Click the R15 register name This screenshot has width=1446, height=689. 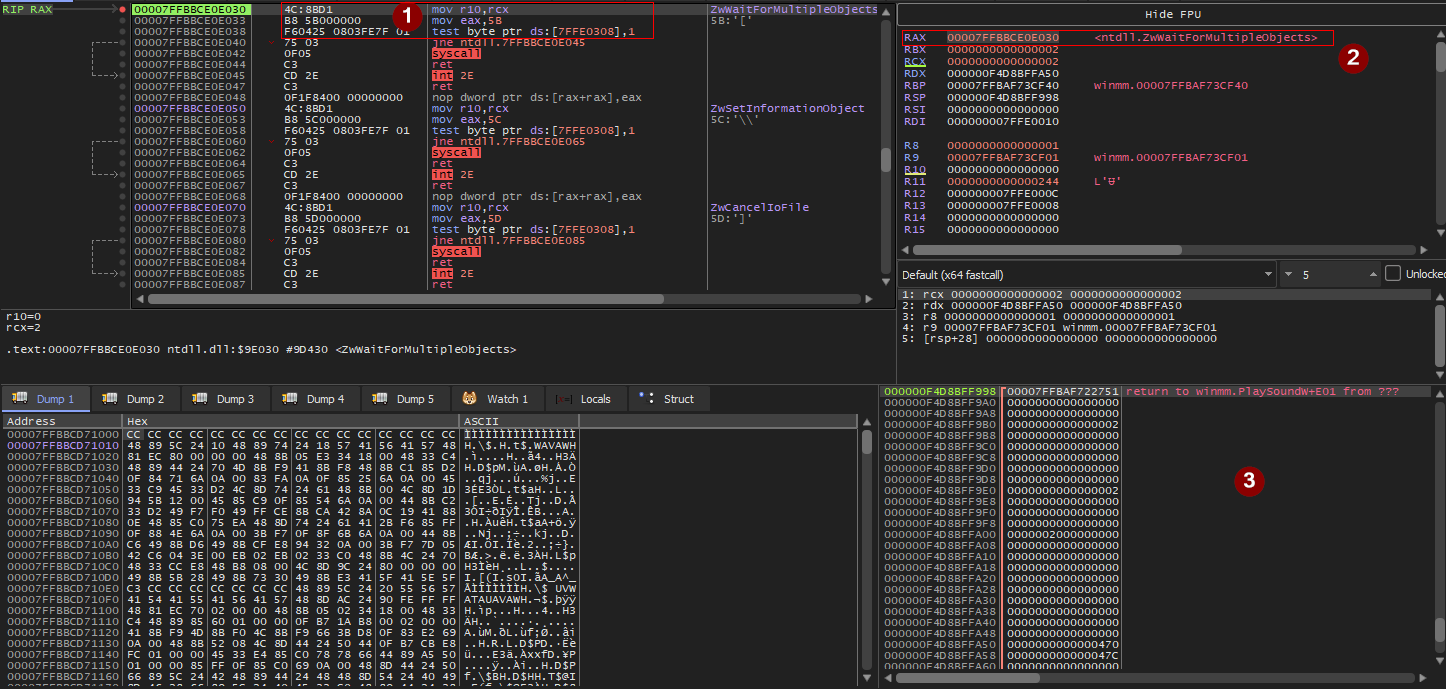coord(914,230)
